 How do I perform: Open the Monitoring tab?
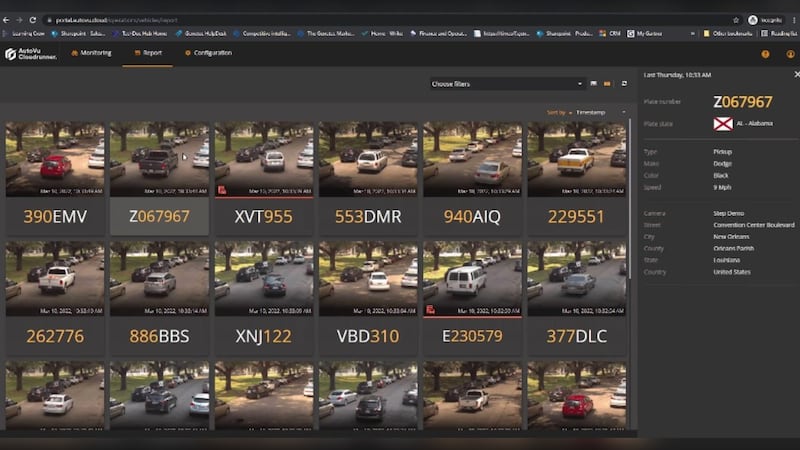click(91, 53)
